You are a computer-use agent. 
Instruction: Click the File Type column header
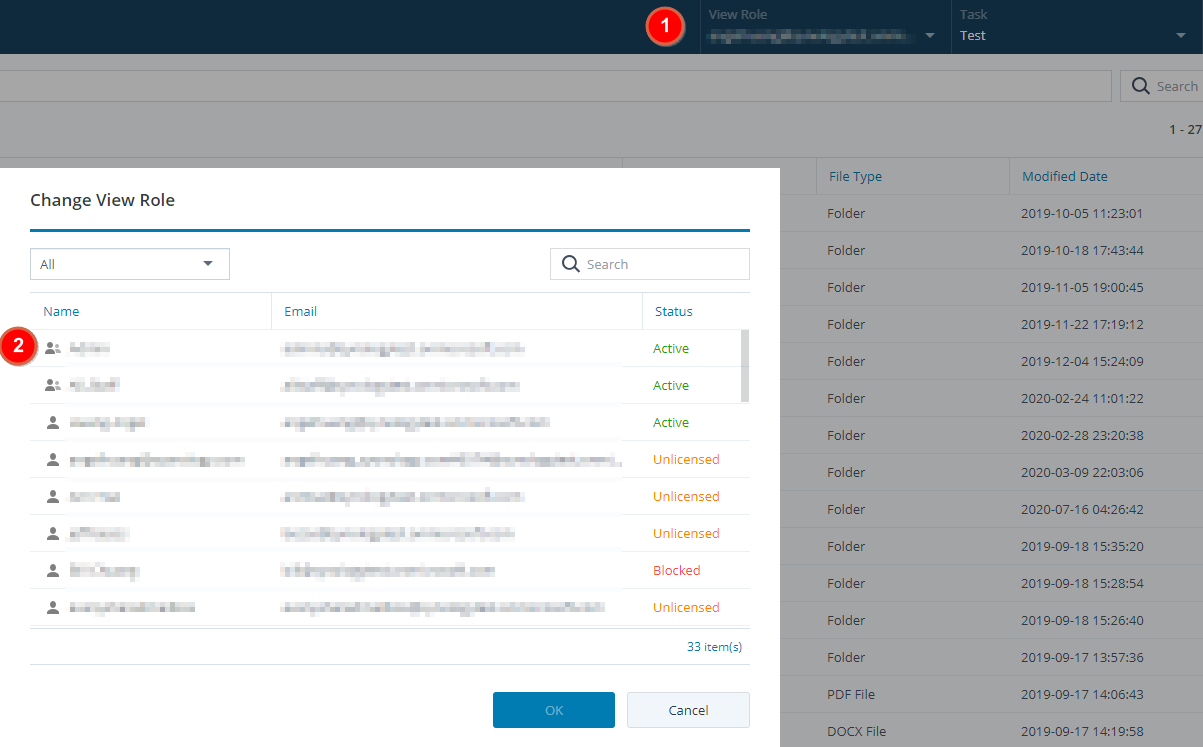[x=855, y=176]
